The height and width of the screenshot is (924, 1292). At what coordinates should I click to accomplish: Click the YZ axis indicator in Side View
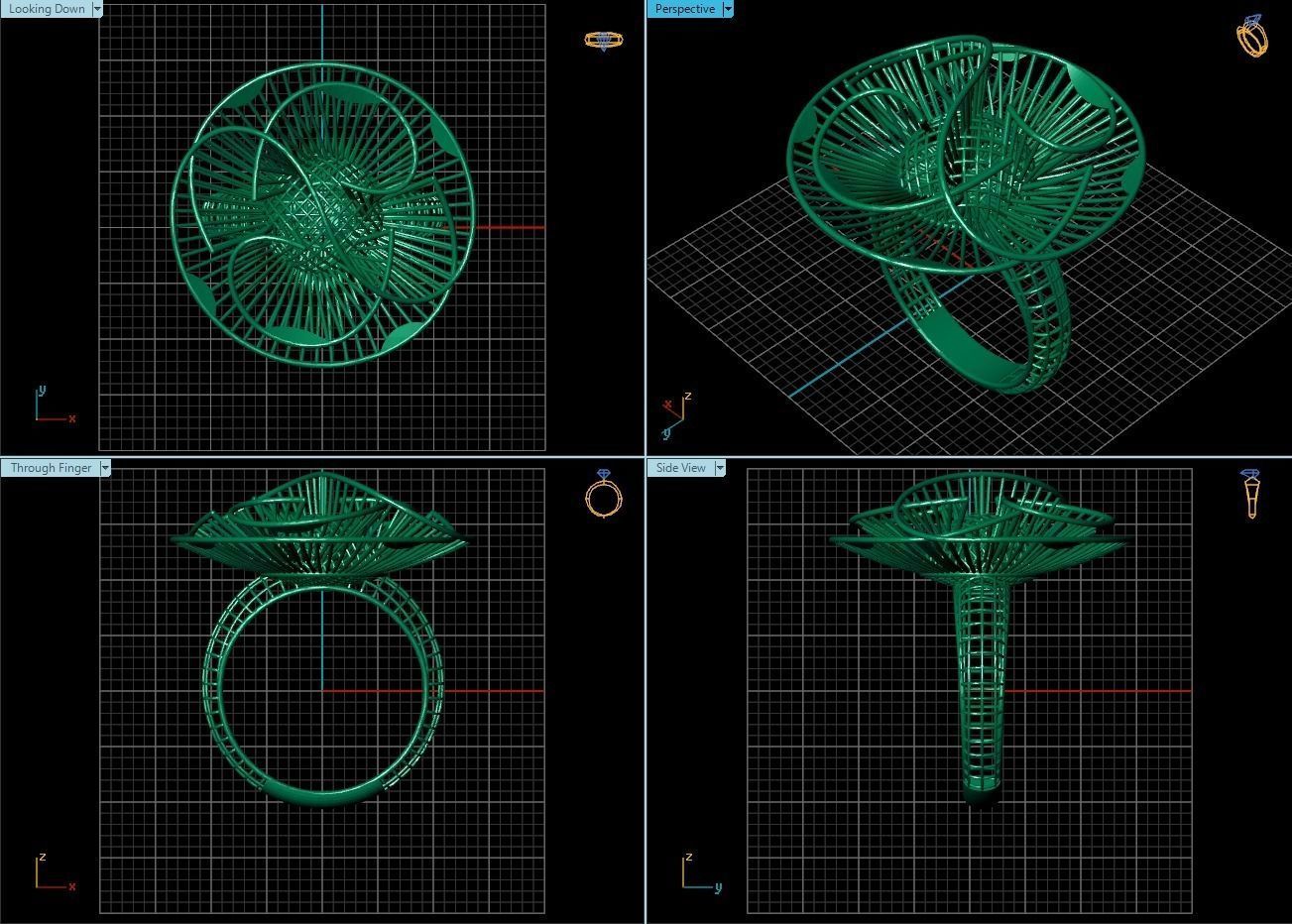(x=702, y=871)
